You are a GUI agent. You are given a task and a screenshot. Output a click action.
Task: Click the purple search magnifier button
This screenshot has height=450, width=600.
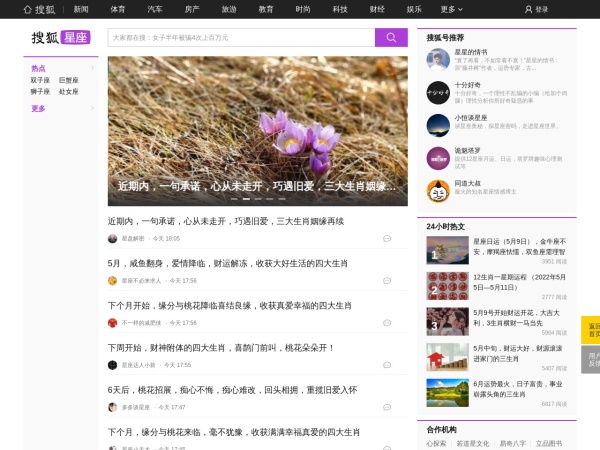pyautogui.click(x=391, y=38)
